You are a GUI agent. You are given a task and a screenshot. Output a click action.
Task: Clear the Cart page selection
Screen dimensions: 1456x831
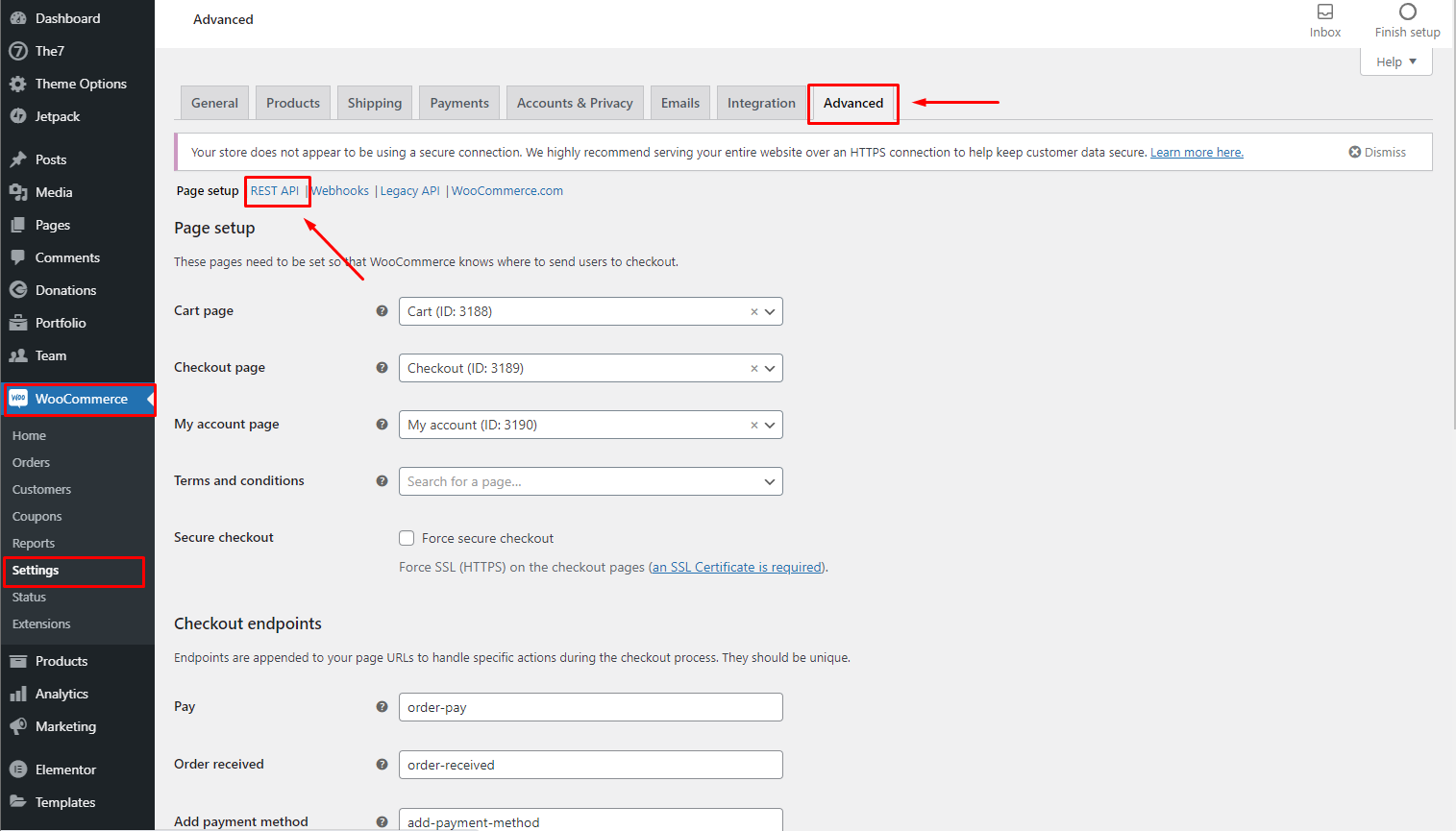[x=754, y=311]
